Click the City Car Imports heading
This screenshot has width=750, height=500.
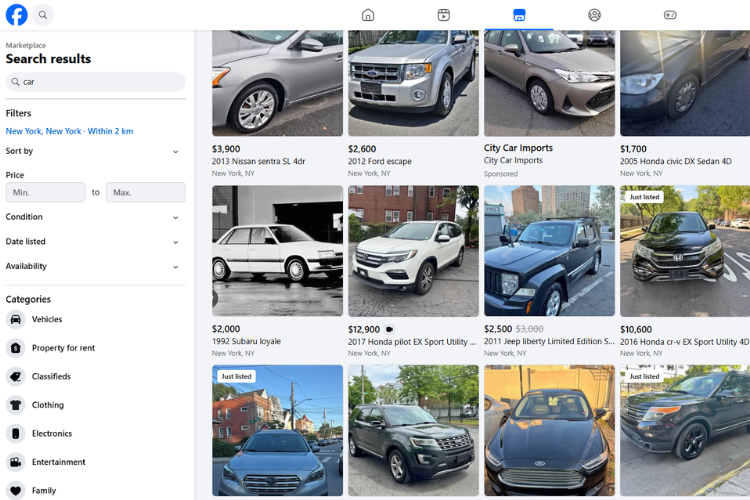pyautogui.click(x=518, y=148)
